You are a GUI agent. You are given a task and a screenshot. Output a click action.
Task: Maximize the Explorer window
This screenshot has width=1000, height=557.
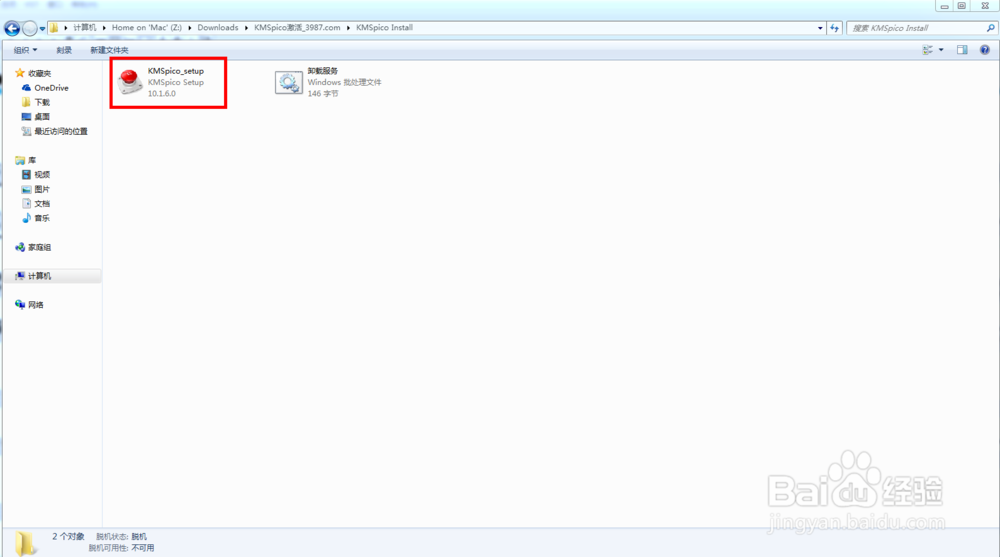[962, 6]
